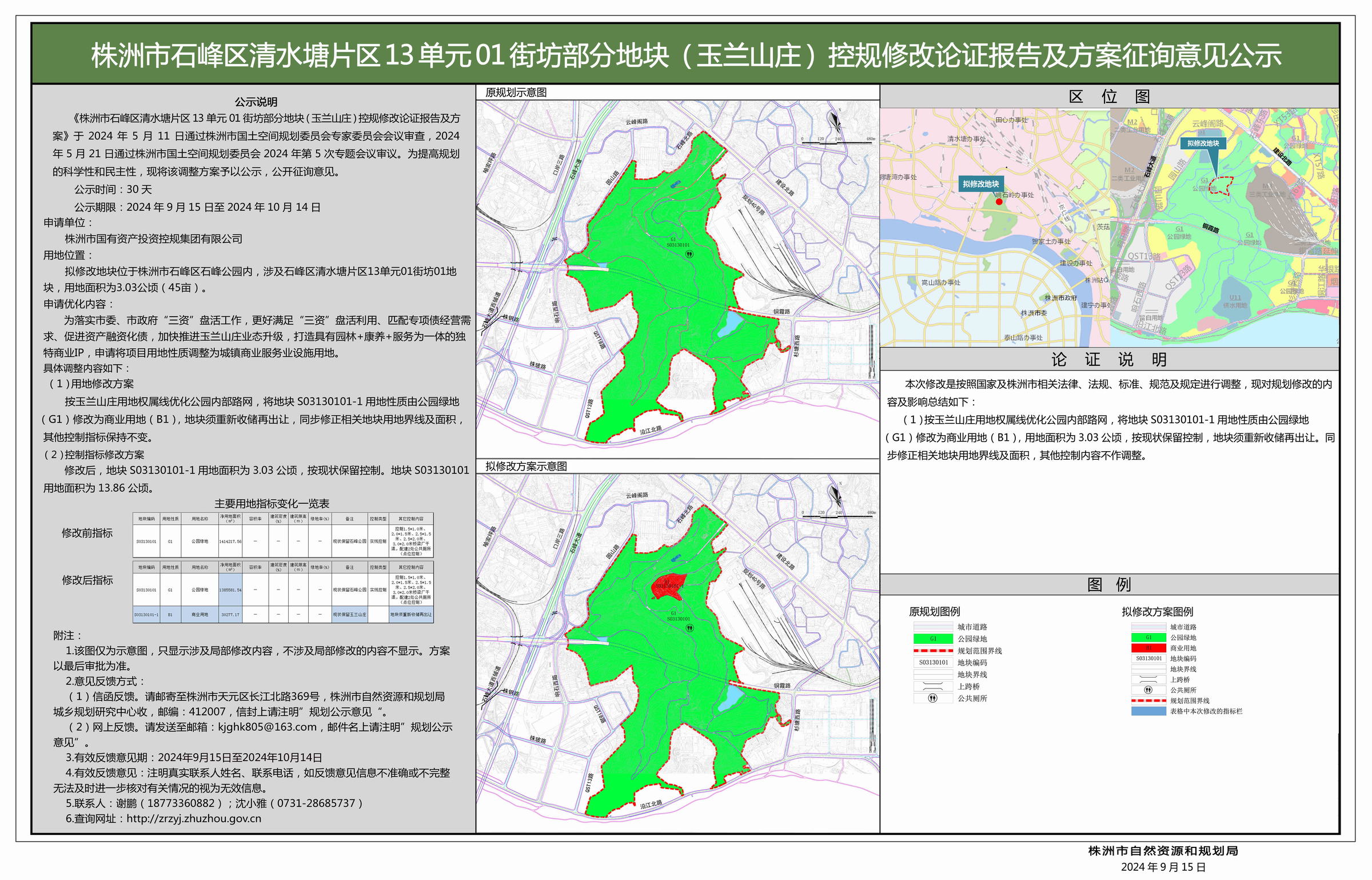Click the 图例 section header
This screenshot has width=1372, height=880.
click(1108, 585)
